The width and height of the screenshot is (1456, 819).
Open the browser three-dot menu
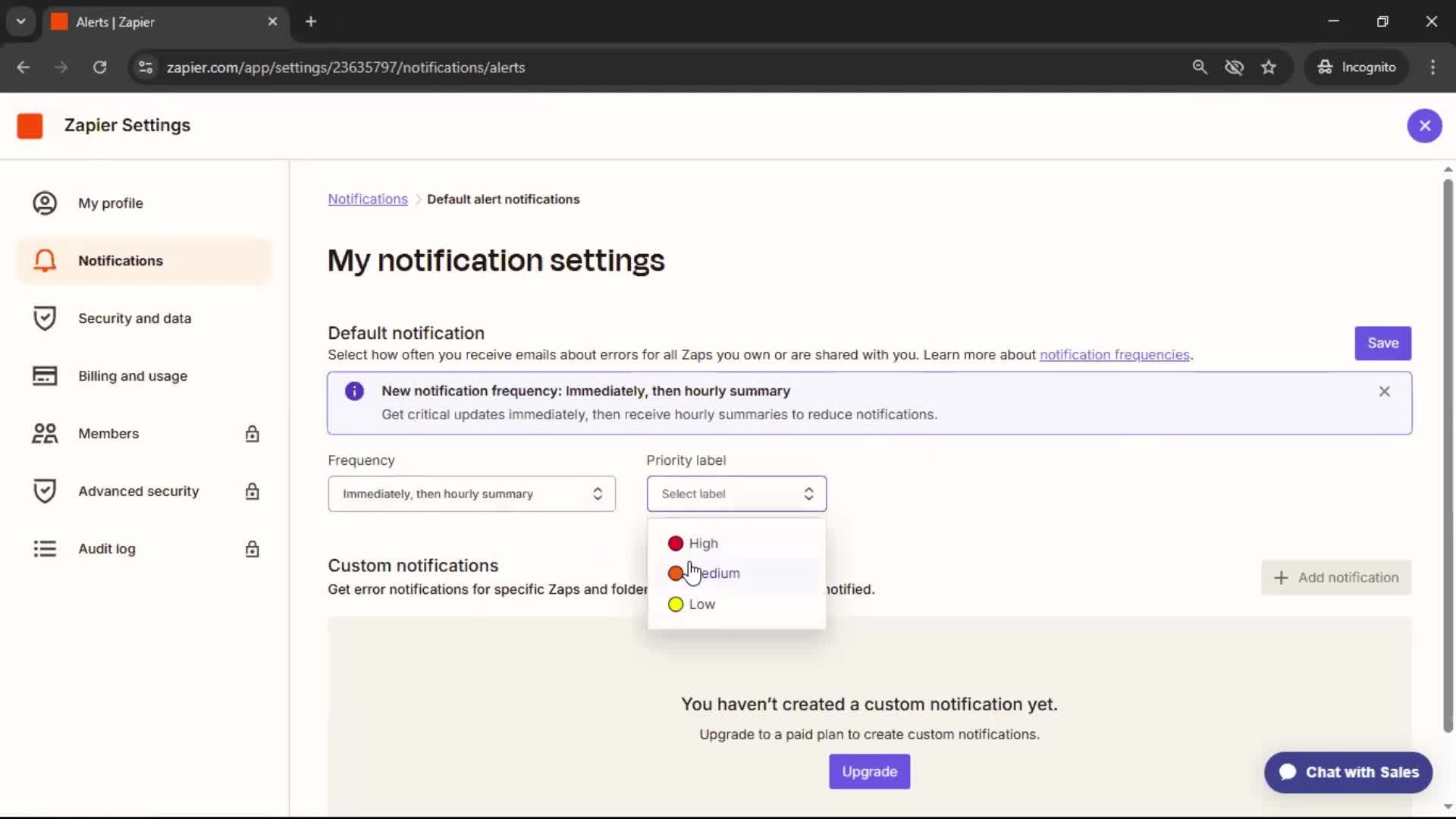pos(1432,67)
